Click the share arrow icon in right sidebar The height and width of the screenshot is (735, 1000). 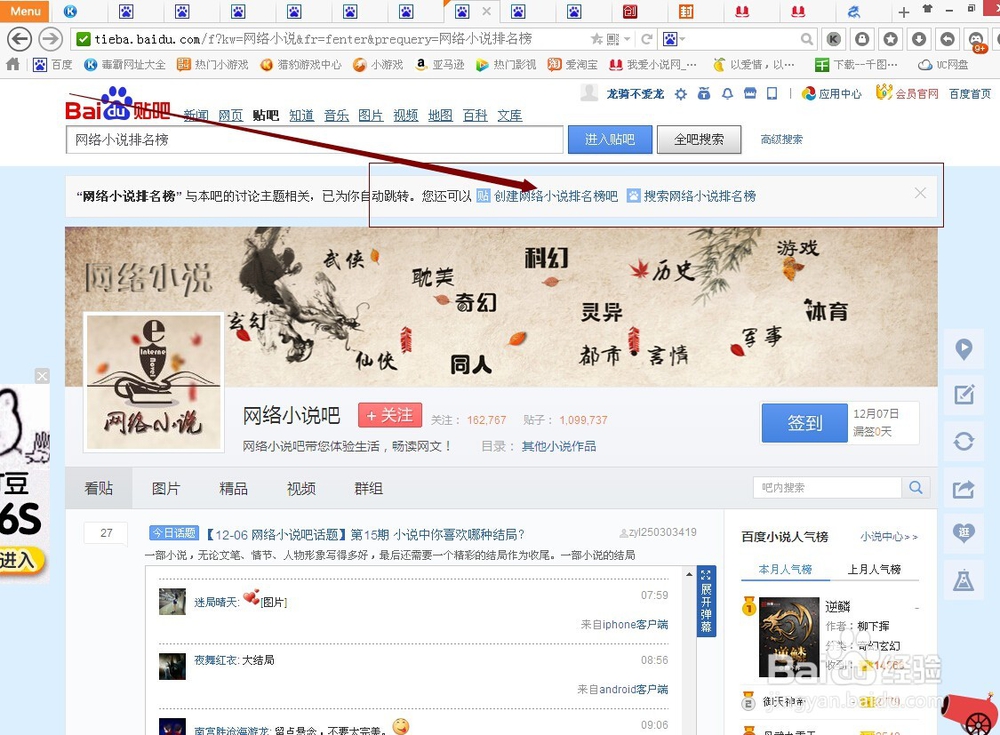tap(963, 489)
